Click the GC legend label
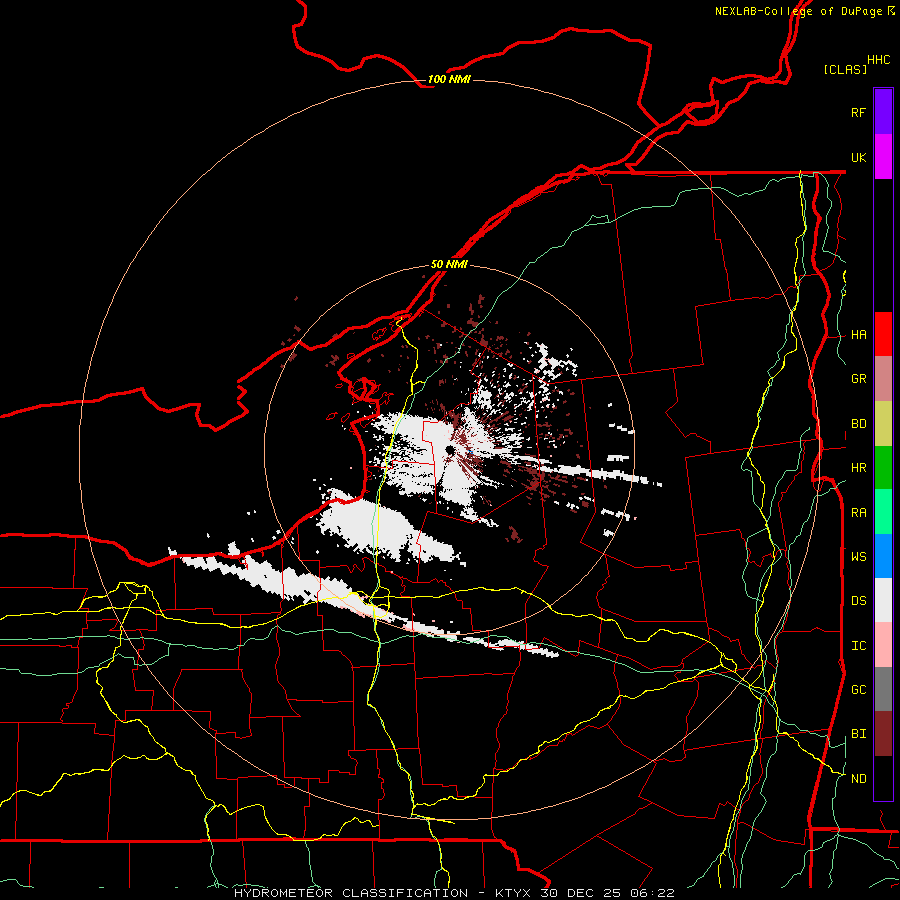The width and height of the screenshot is (900, 900). pyautogui.click(x=858, y=690)
